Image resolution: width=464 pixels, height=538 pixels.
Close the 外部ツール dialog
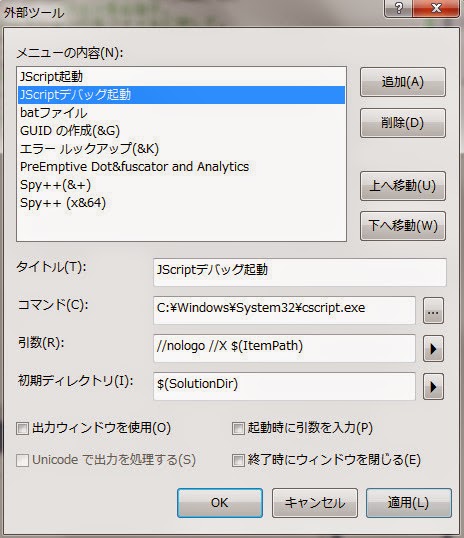pyautogui.click(x=436, y=8)
